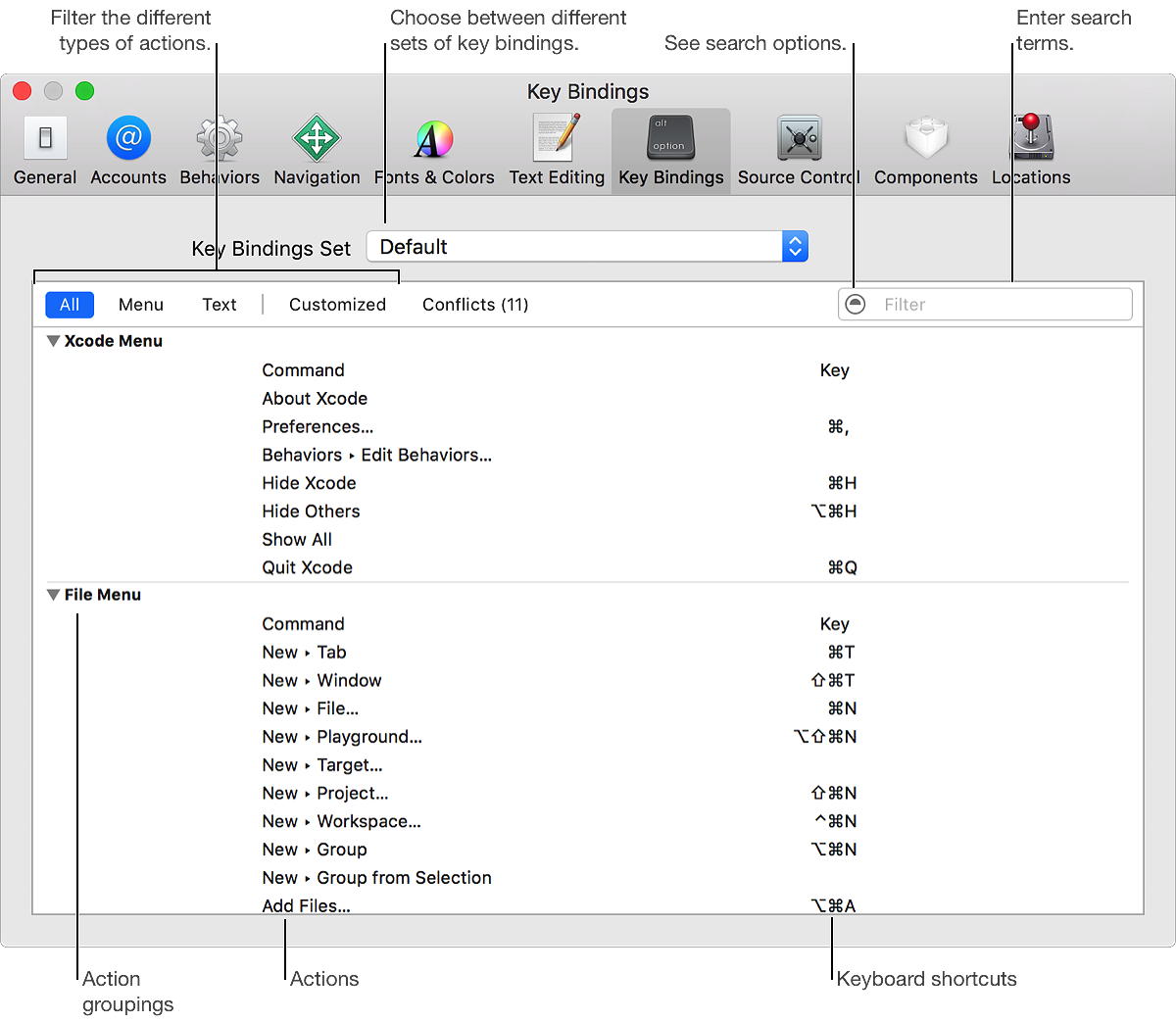Open the Components preferences pane
This screenshot has height=1022, width=1176.
[x=926, y=150]
